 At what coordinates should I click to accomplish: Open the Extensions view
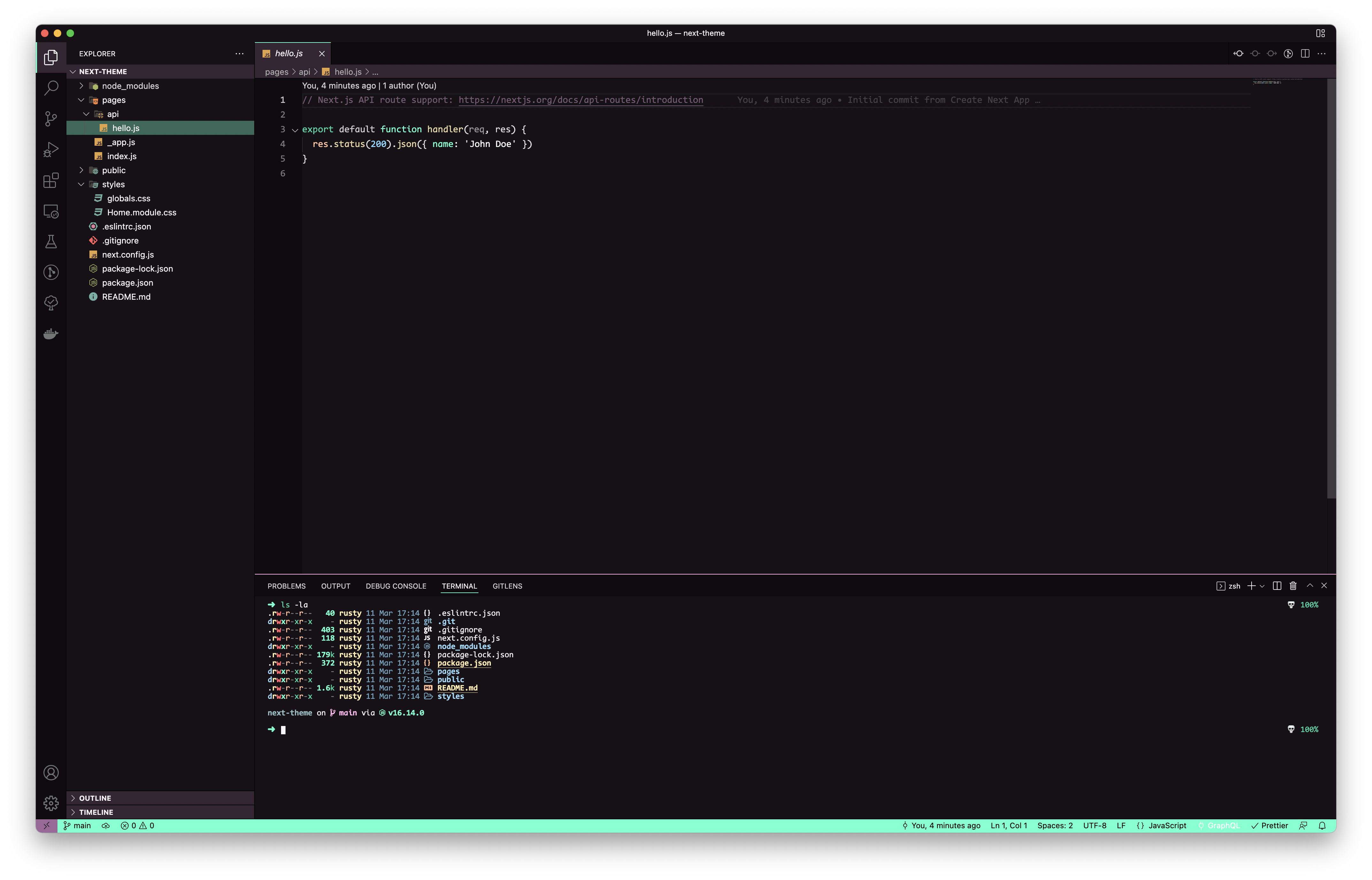click(x=51, y=181)
